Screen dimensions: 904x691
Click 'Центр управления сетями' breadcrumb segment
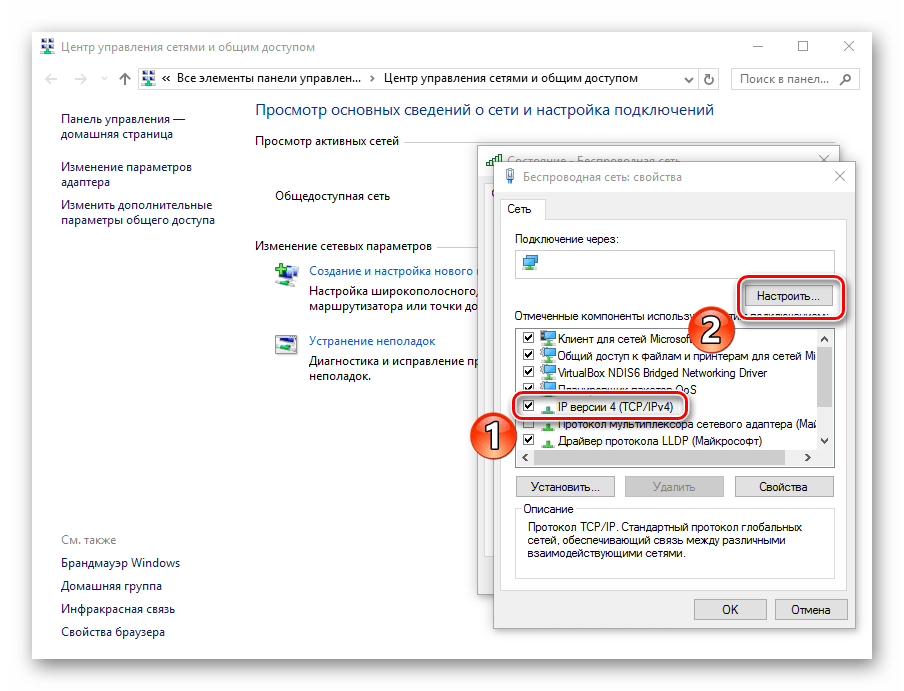click(510, 78)
